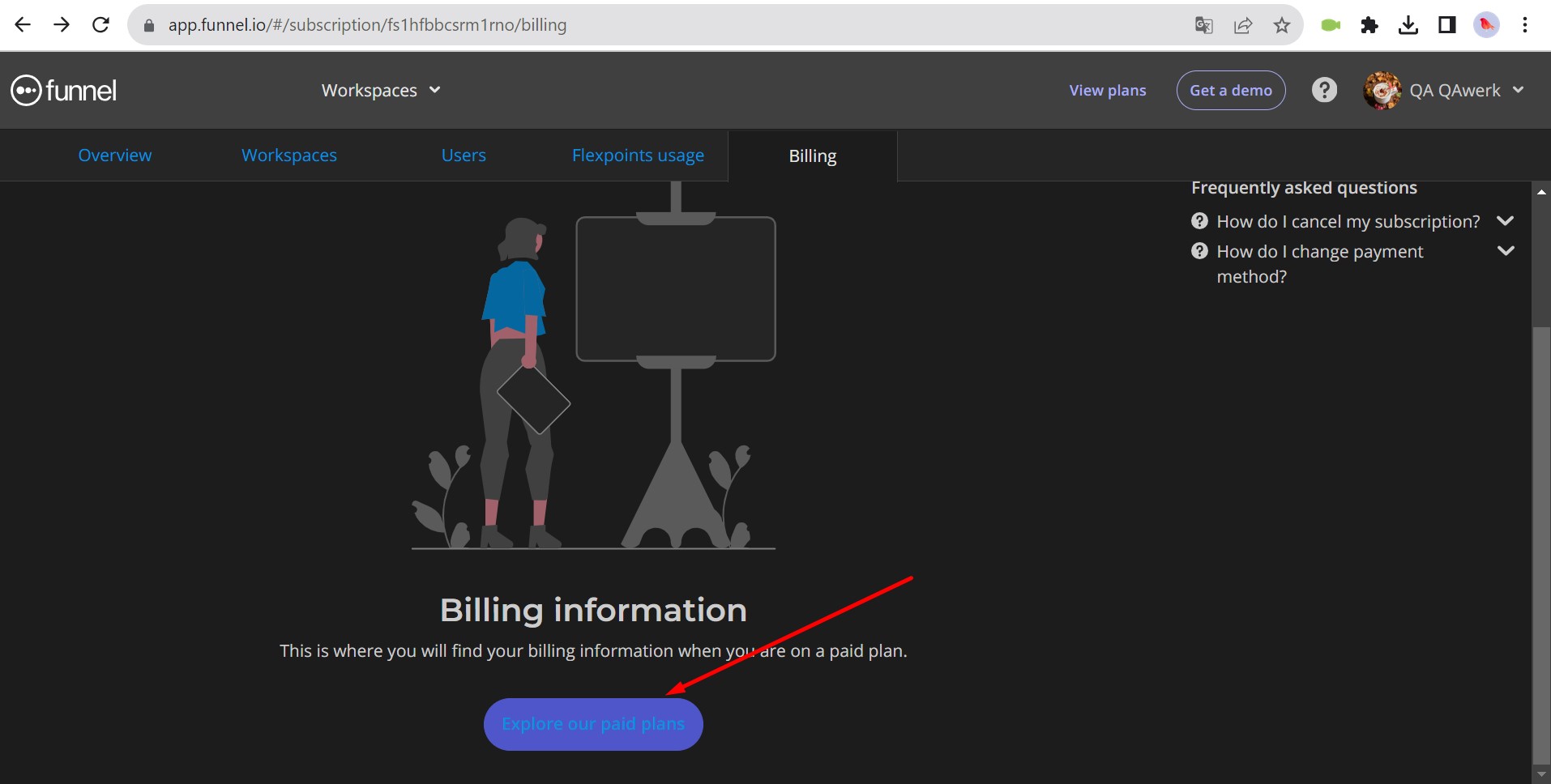Viewport: 1551px width, 784px height.
Task: Open the Google Translate page icon
Action: pyautogui.click(x=1203, y=25)
